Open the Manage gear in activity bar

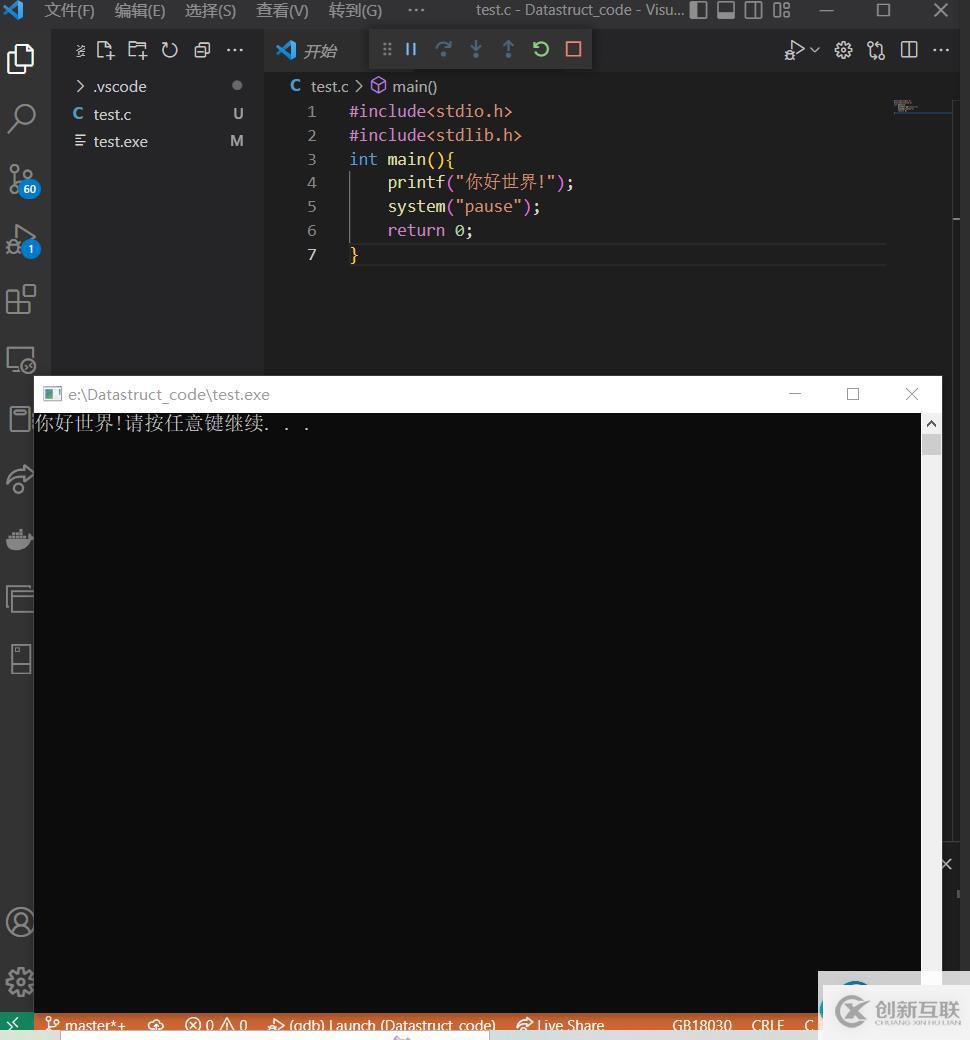pos(20,982)
